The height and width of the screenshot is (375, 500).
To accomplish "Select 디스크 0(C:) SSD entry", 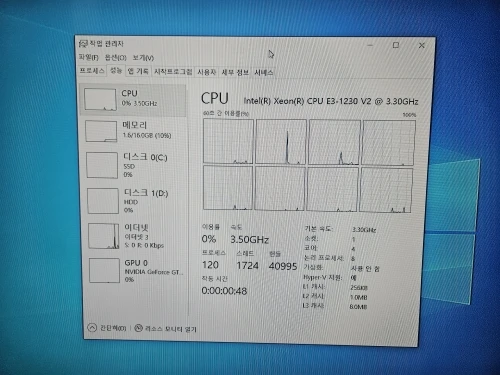I will click(134, 165).
